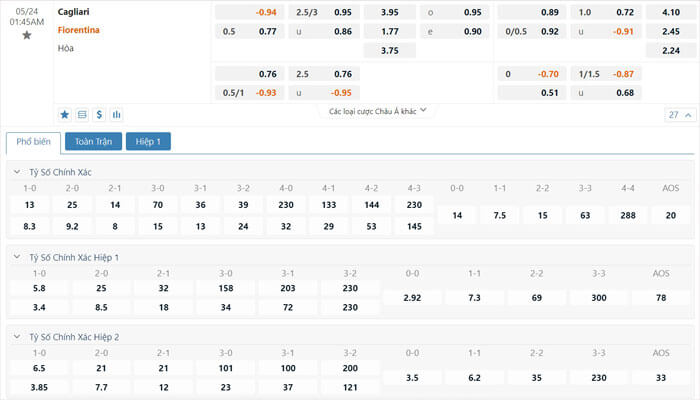Screen dimensions: 700x400
Task: Pick correct score 4-1 at odds 133
Action: coord(329,205)
